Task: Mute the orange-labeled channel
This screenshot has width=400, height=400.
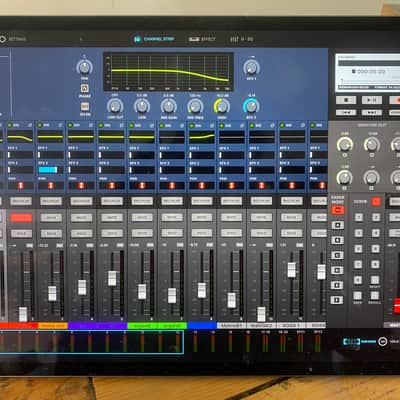Action: tap(51, 218)
